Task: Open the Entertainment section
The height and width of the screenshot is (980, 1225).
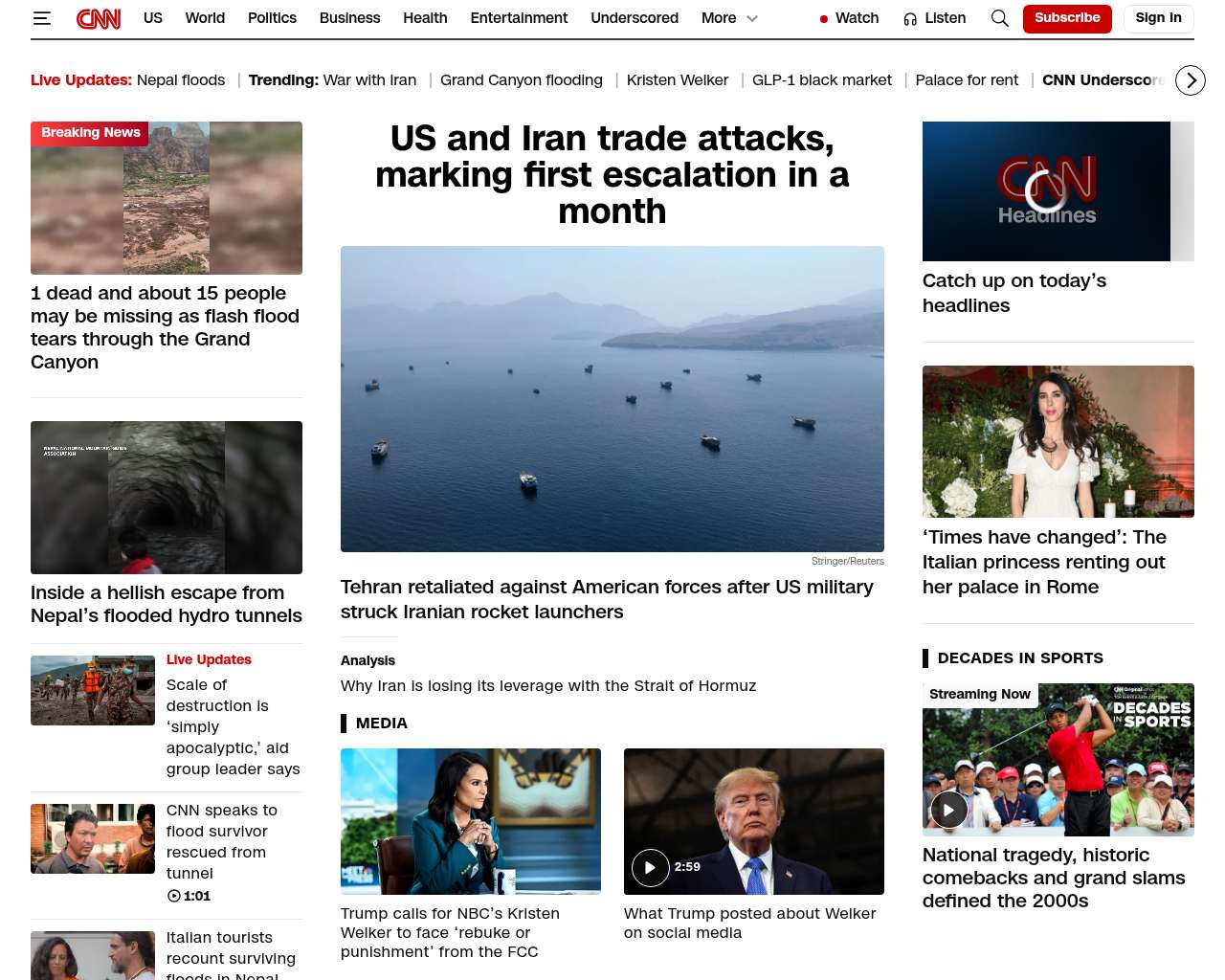Action: (519, 18)
